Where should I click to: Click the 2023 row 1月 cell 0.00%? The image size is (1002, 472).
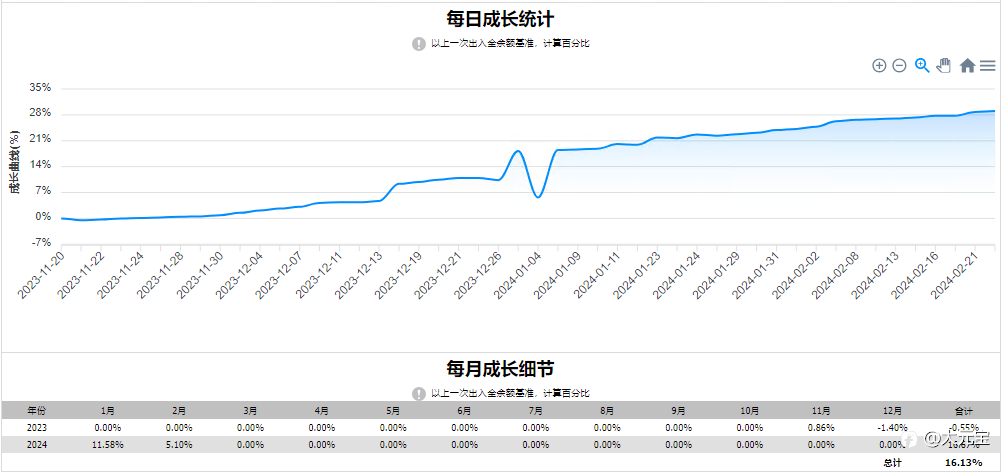108,428
